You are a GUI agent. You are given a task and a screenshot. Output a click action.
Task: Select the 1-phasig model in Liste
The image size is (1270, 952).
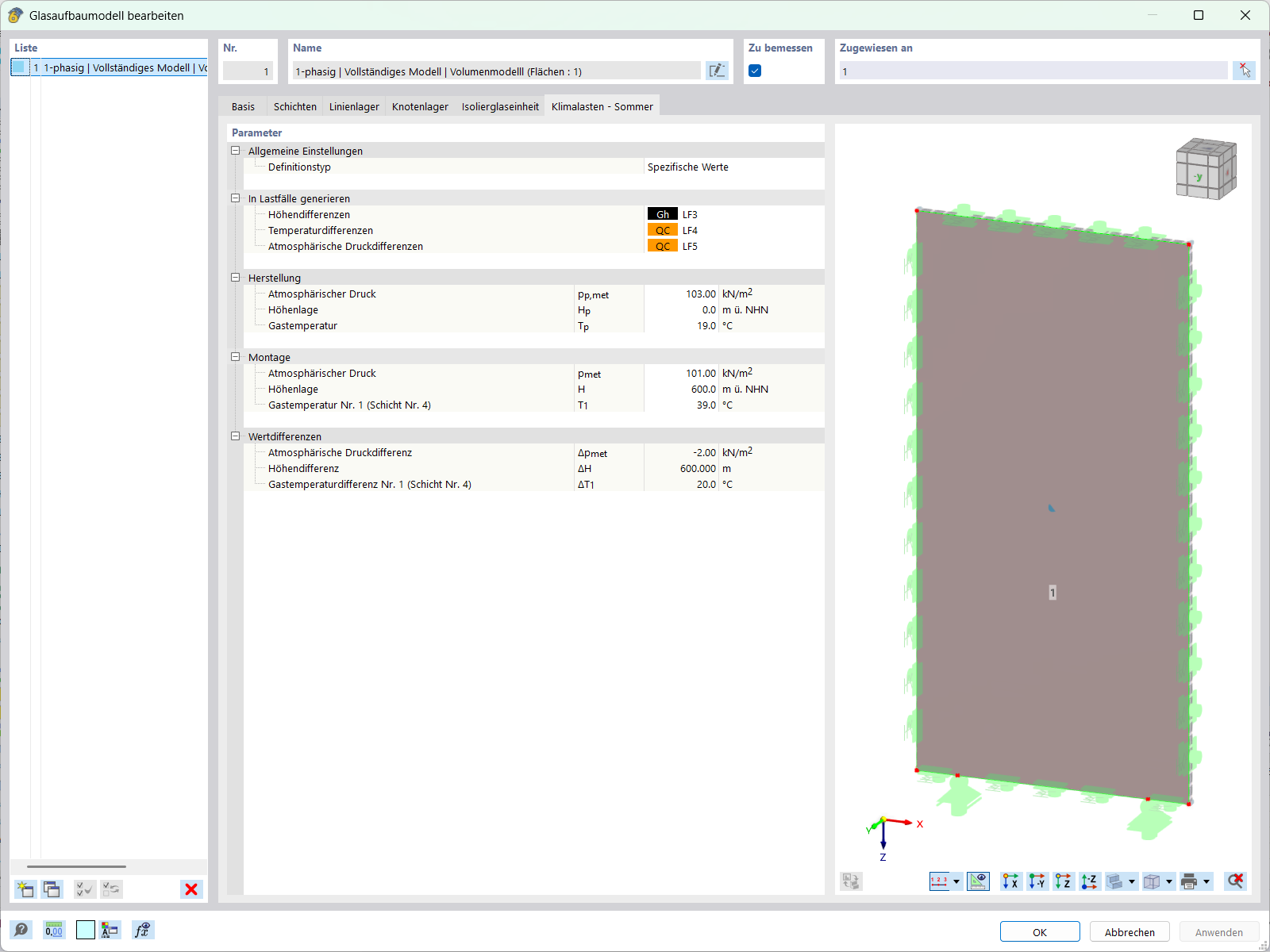click(x=110, y=67)
